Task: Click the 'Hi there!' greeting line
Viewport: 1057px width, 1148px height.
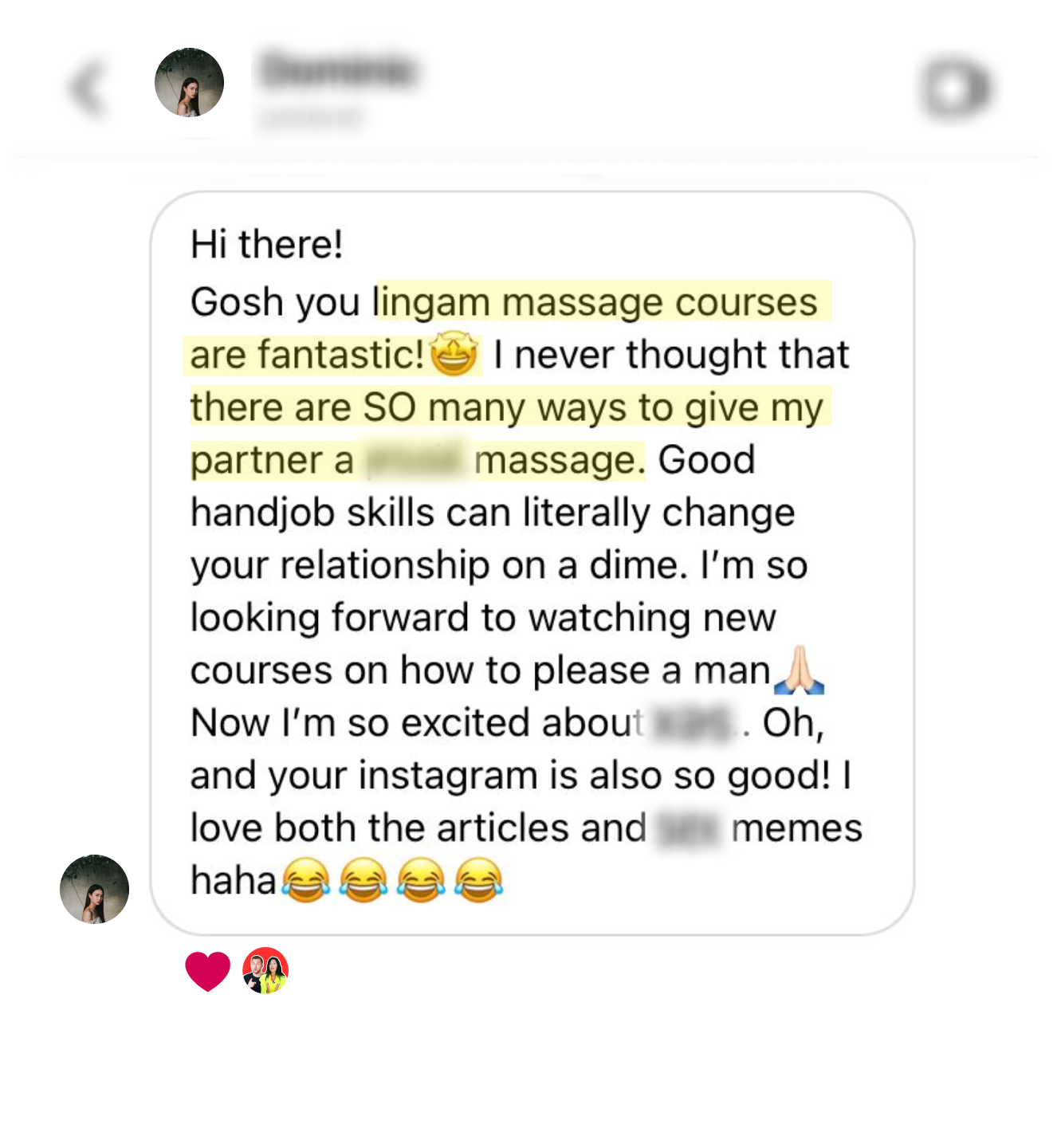Action: (267, 244)
